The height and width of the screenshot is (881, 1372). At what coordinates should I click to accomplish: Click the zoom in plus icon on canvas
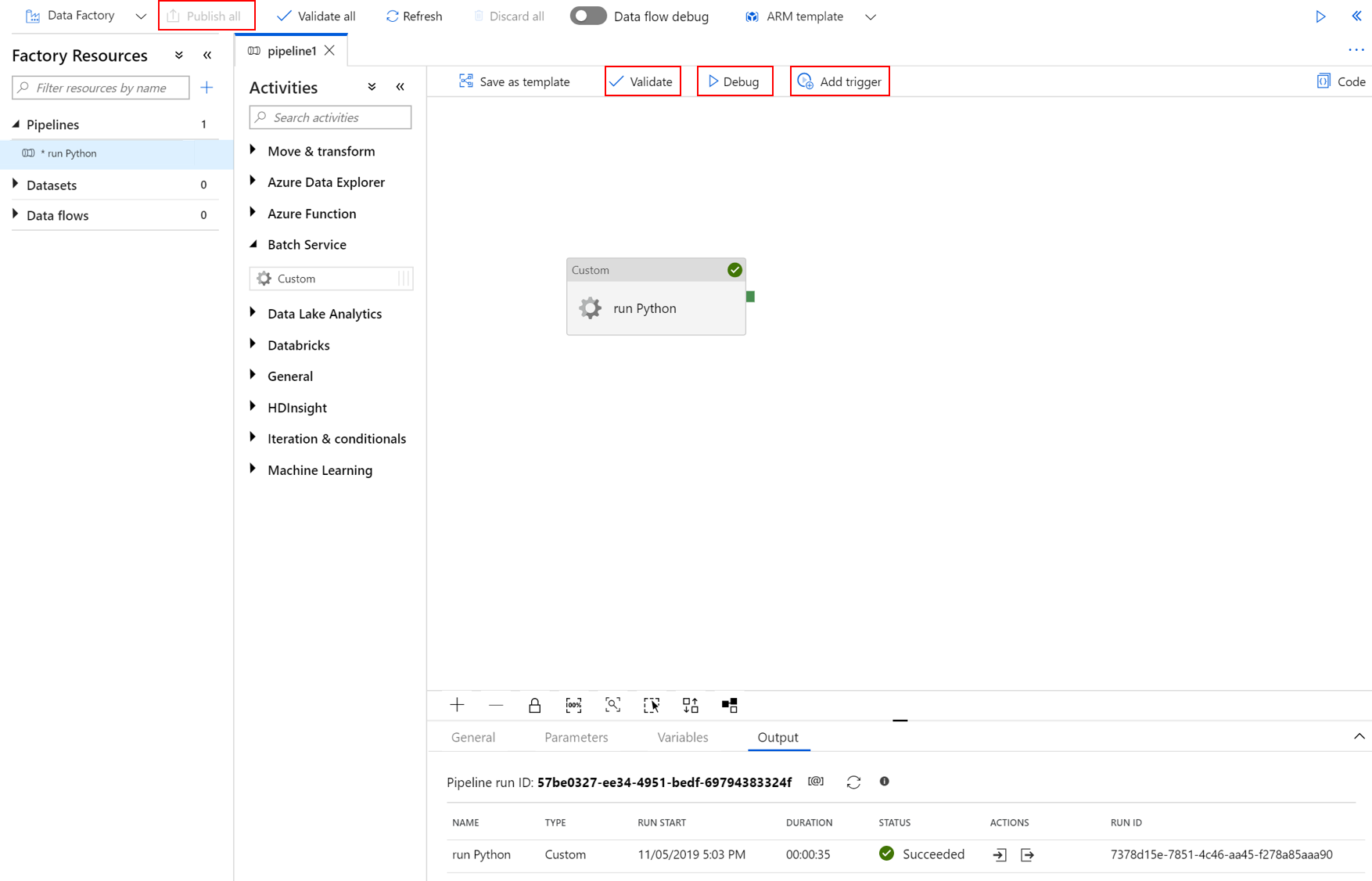coord(457,705)
